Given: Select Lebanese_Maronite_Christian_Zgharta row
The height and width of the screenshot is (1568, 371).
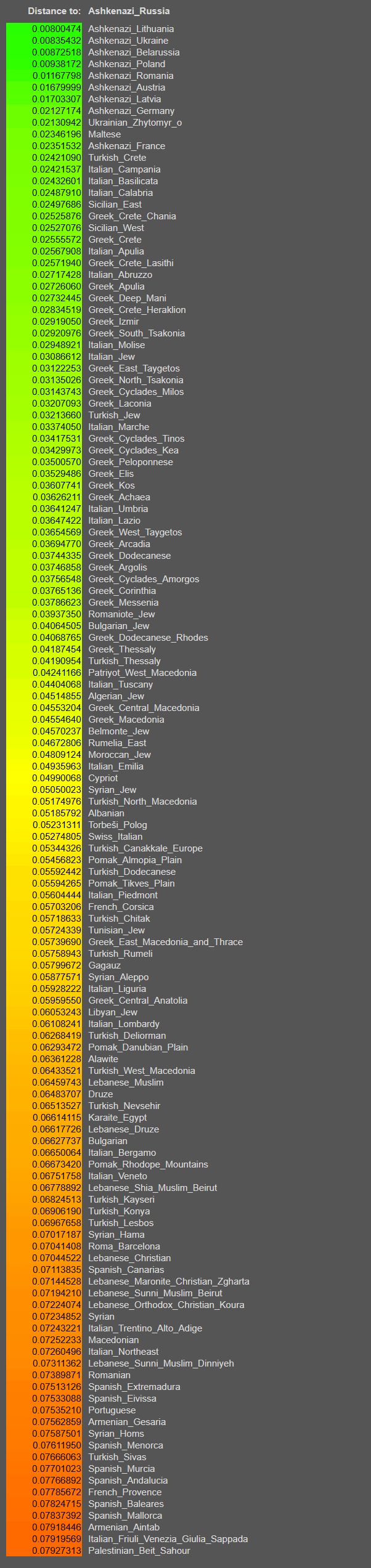Looking at the screenshot, I should [x=169, y=1282].
